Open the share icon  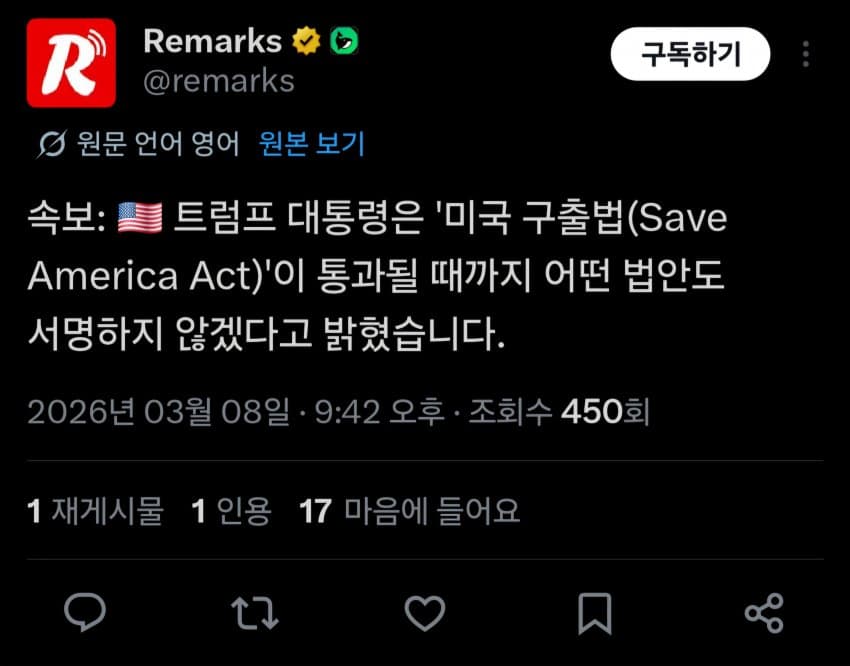(x=764, y=613)
